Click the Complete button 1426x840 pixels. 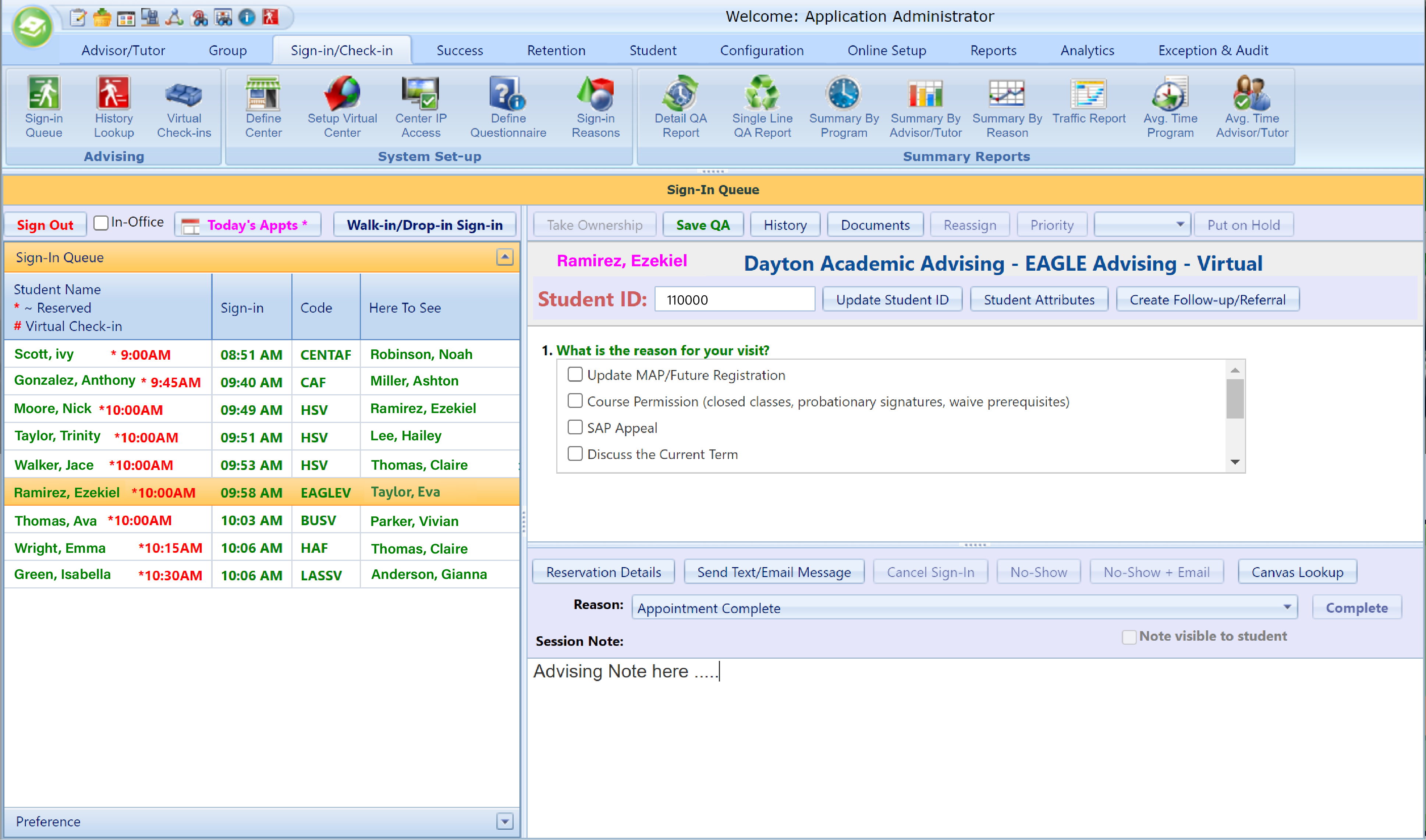coord(1356,607)
